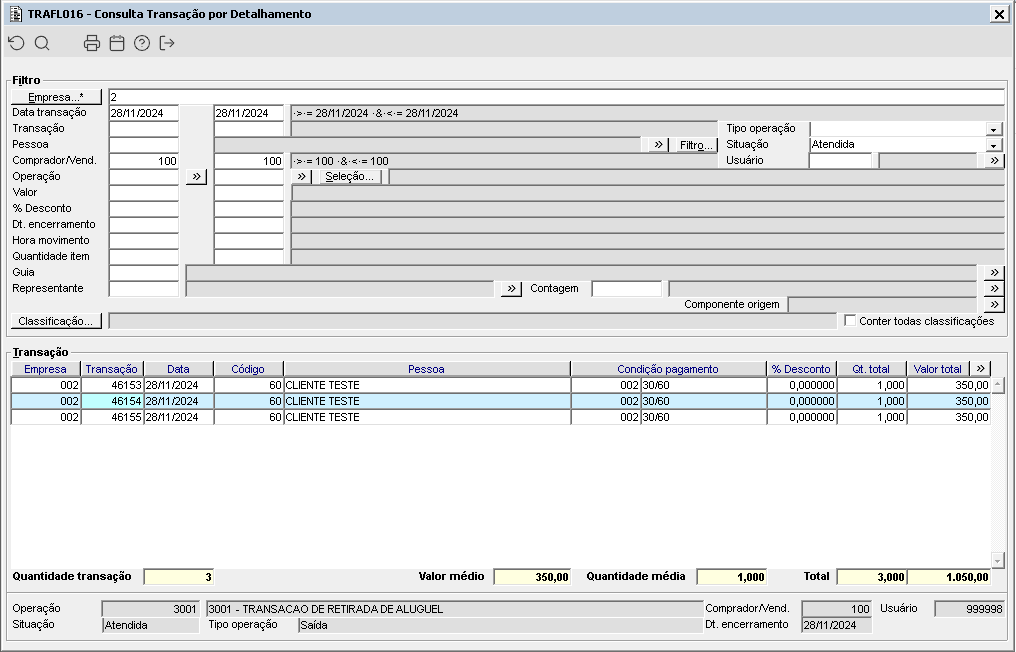Click the exit door toolbar icon
The width and height of the screenshot is (1016, 652).
[x=167, y=43]
